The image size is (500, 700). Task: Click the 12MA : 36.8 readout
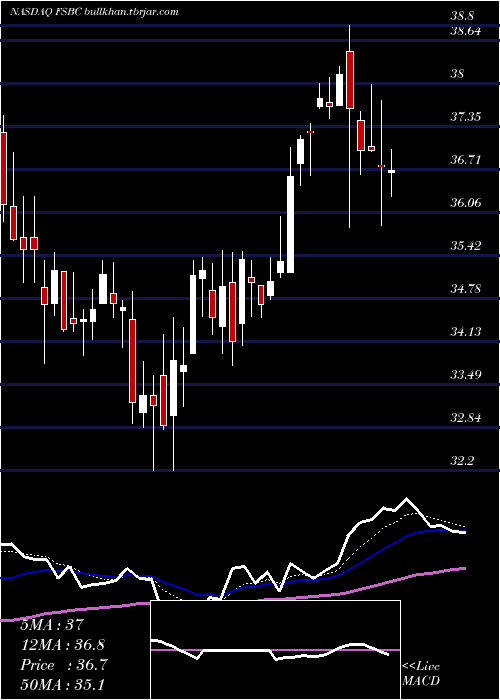point(62,645)
